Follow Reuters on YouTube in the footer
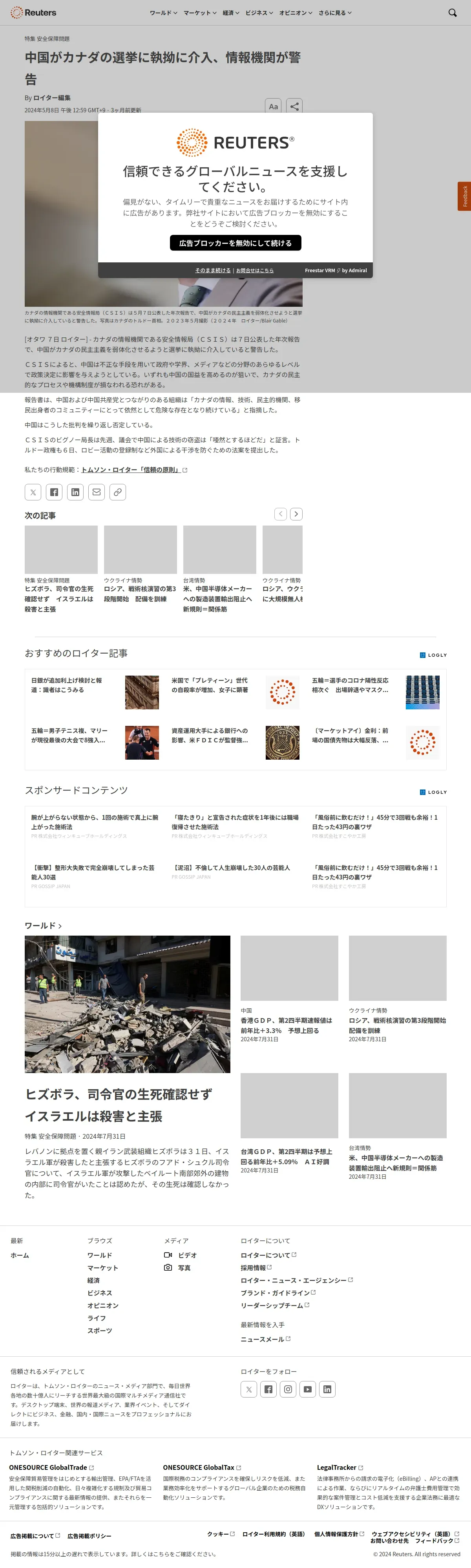The image size is (471, 1568). (308, 1389)
